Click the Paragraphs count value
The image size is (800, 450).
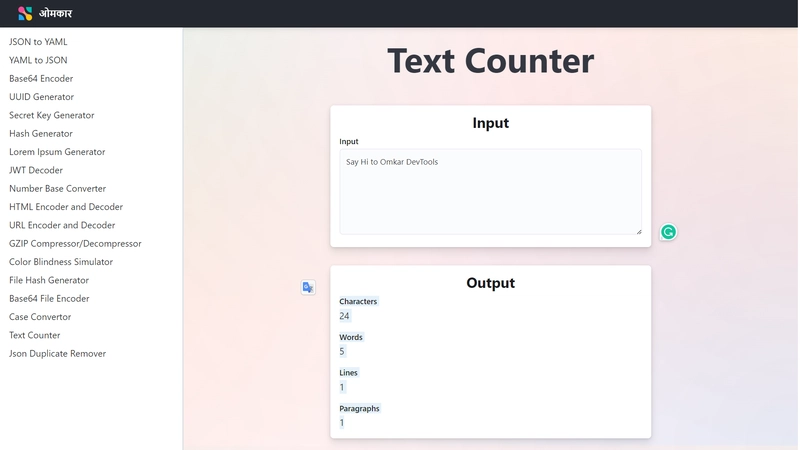point(342,422)
